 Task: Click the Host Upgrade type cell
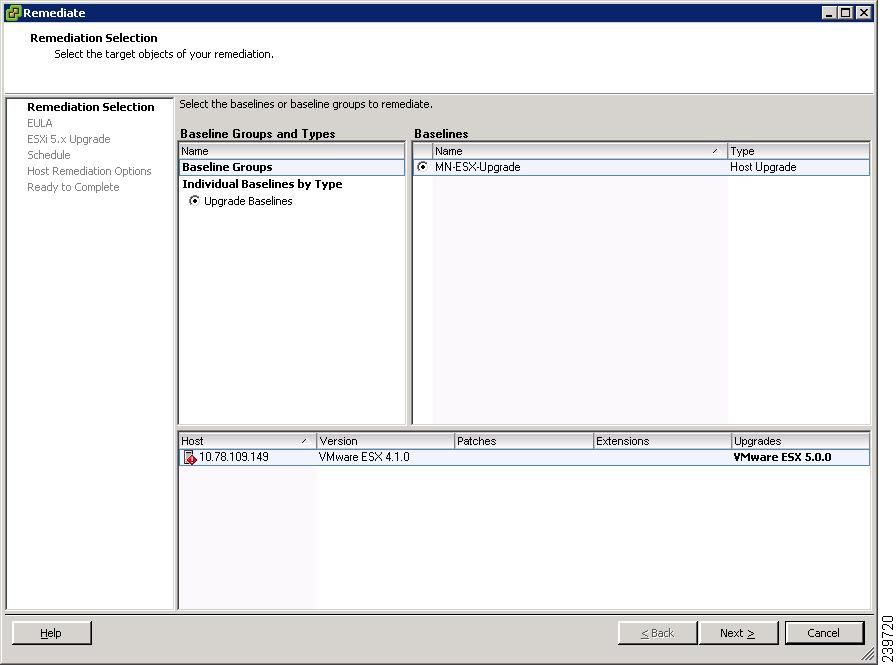pyautogui.click(x=763, y=167)
